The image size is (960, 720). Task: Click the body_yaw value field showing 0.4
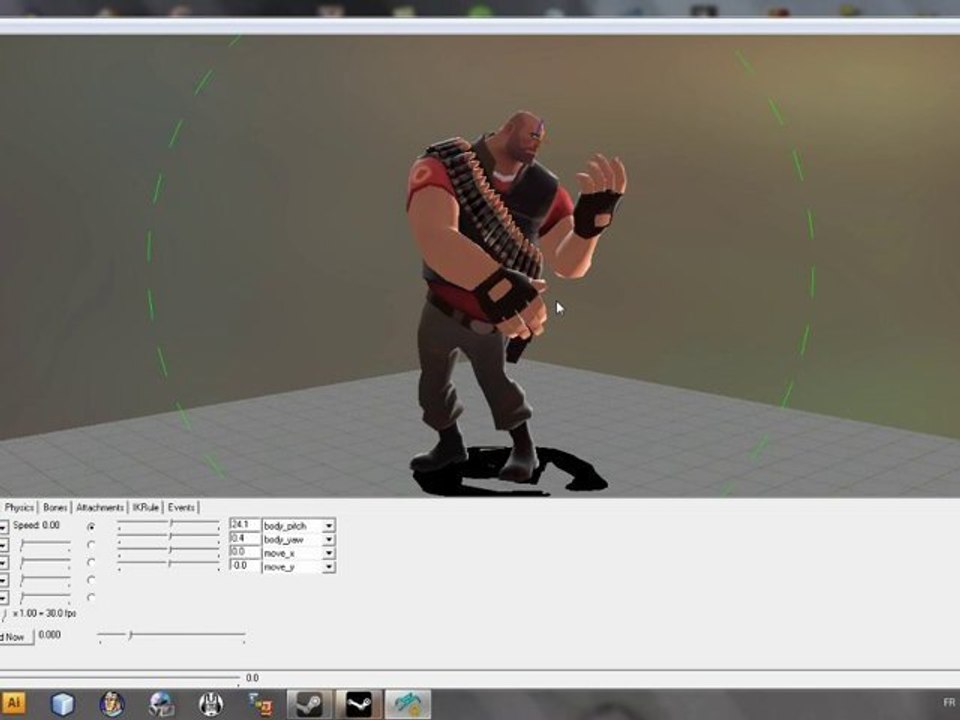click(245, 539)
